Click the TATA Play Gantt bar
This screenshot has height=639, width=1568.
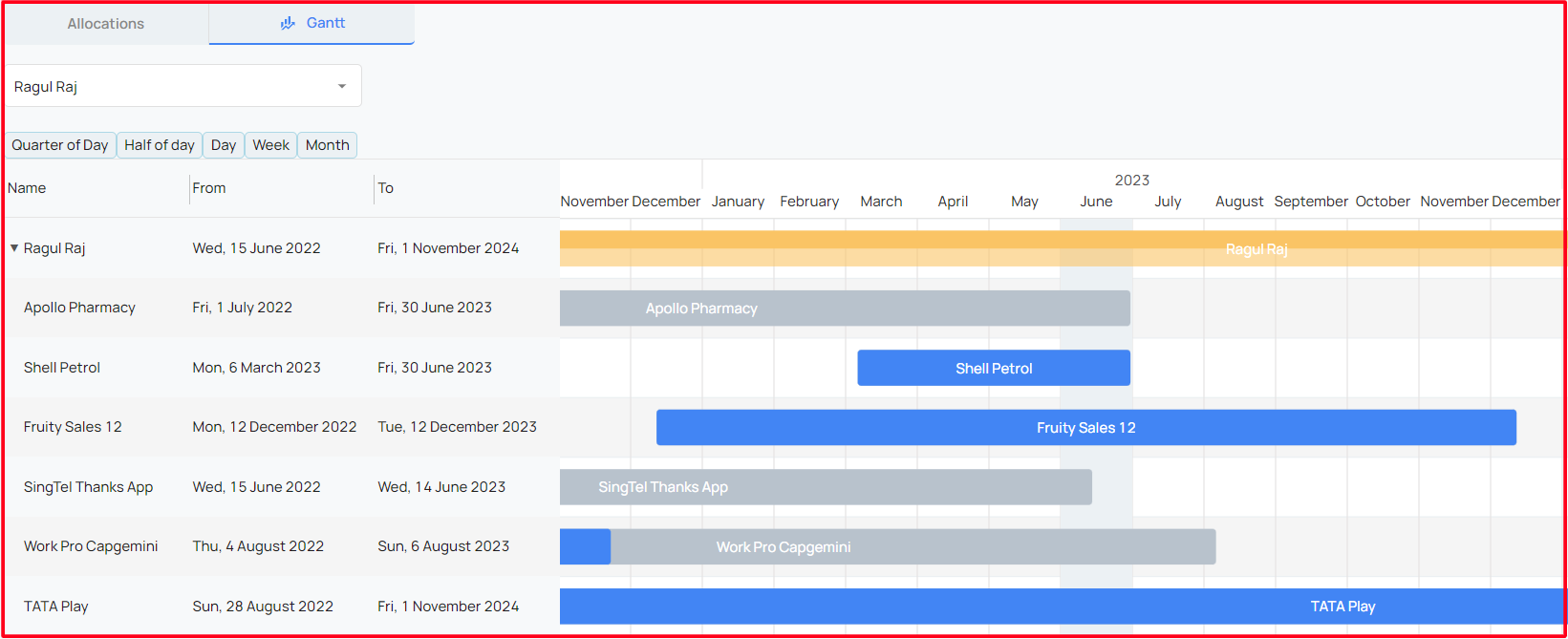pos(1063,607)
